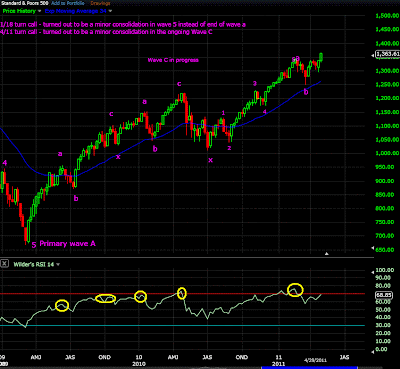The height and width of the screenshot is (369, 400).
Task: Click the '1/18 turn call' annotation line
Action: point(123,24)
